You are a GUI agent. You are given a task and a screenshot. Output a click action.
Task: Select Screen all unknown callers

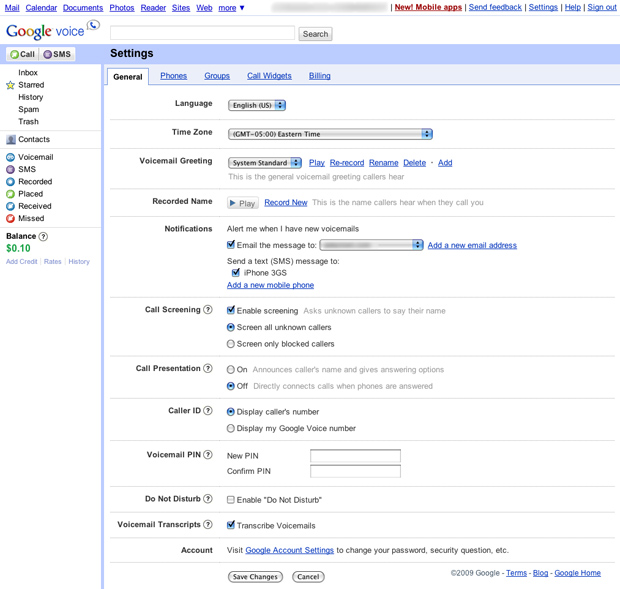231,327
